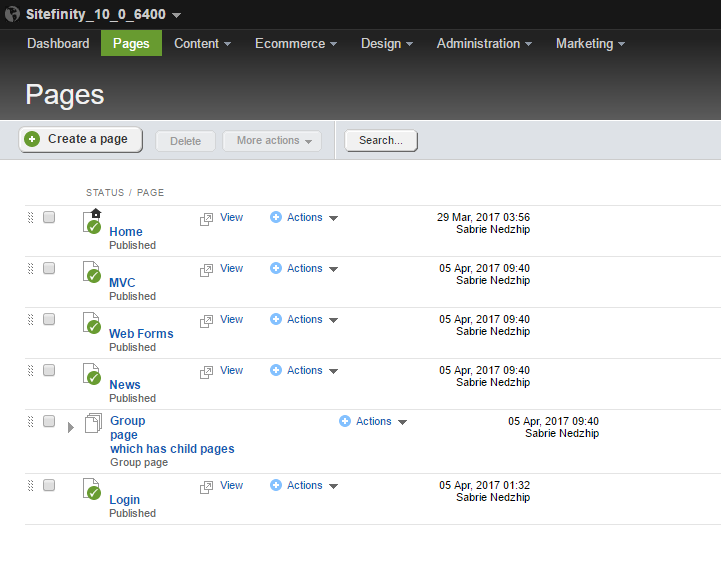Expand the Group page child pages

(71, 427)
